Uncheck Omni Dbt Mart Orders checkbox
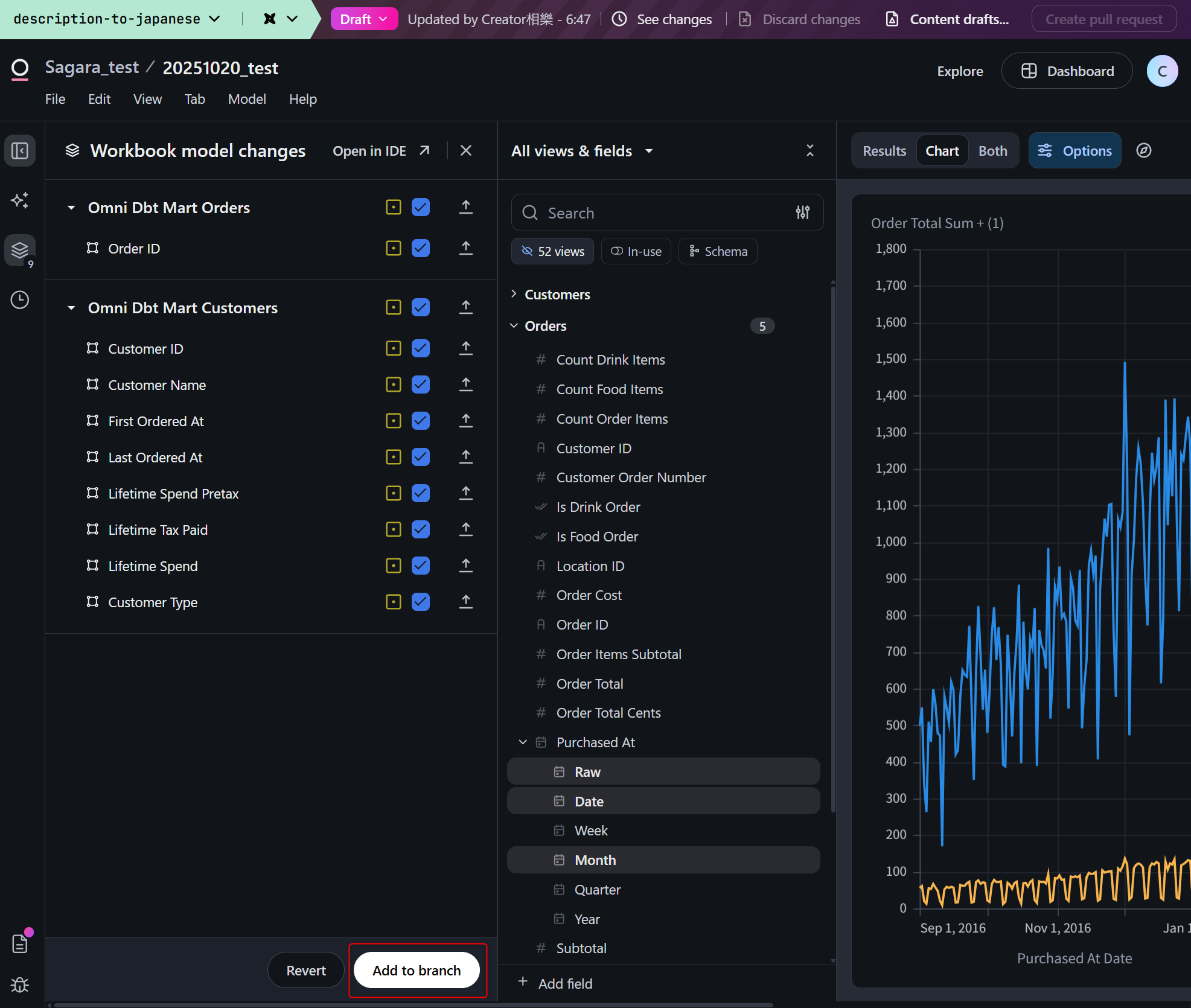 click(x=421, y=208)
